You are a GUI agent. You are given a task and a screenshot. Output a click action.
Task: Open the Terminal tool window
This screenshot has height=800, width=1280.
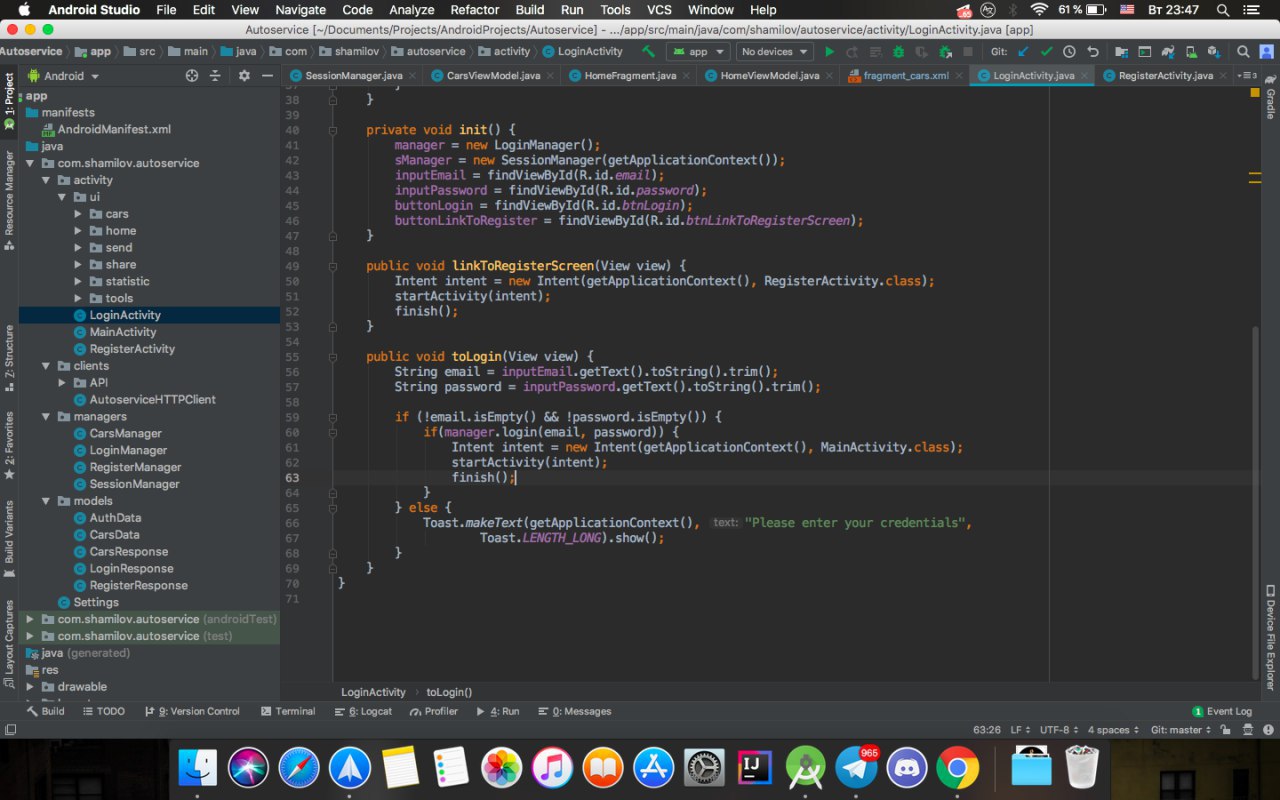click(288, 711)
